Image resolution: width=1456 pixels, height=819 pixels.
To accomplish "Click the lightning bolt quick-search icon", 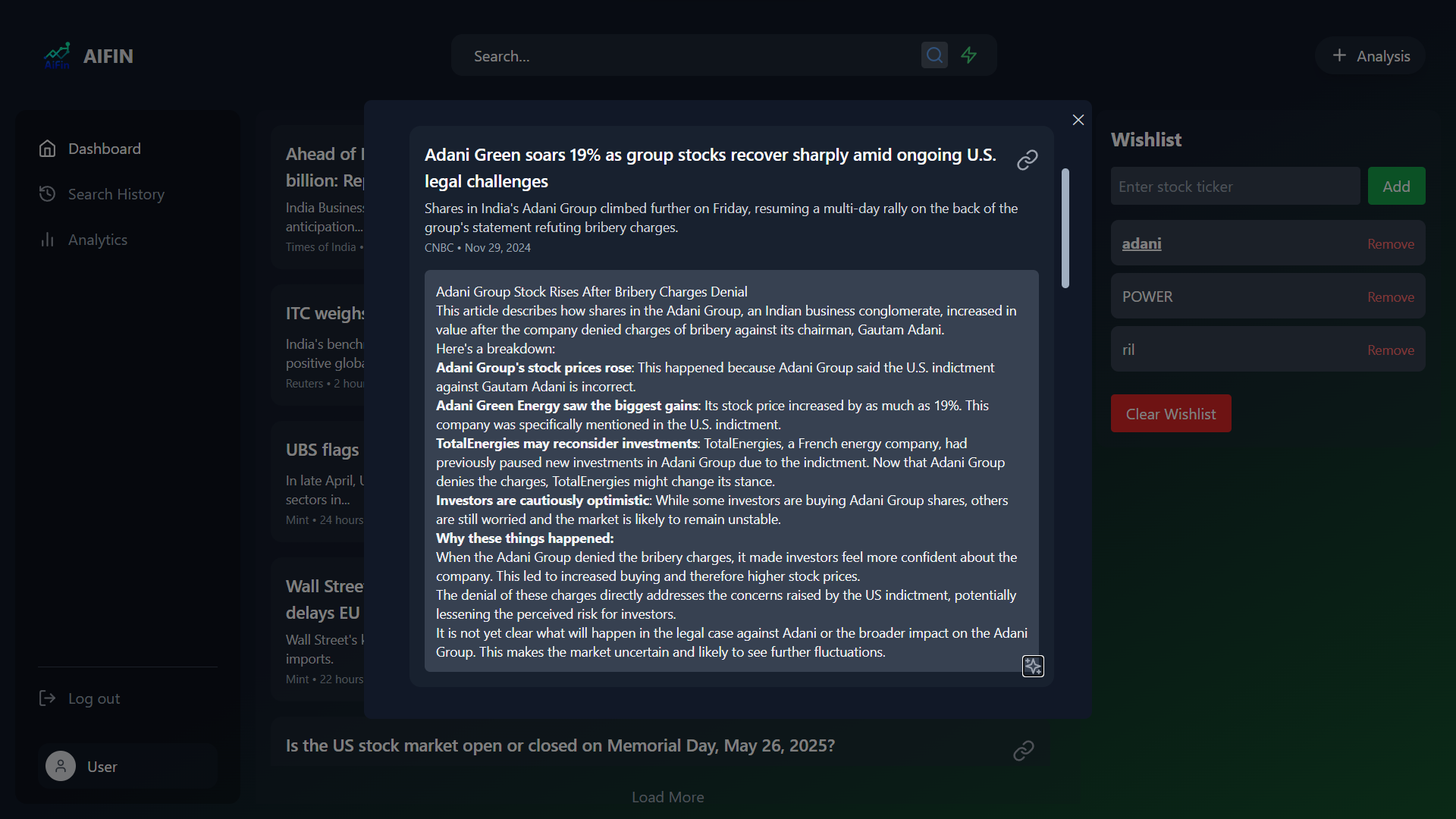I will (x=969, y=55).
